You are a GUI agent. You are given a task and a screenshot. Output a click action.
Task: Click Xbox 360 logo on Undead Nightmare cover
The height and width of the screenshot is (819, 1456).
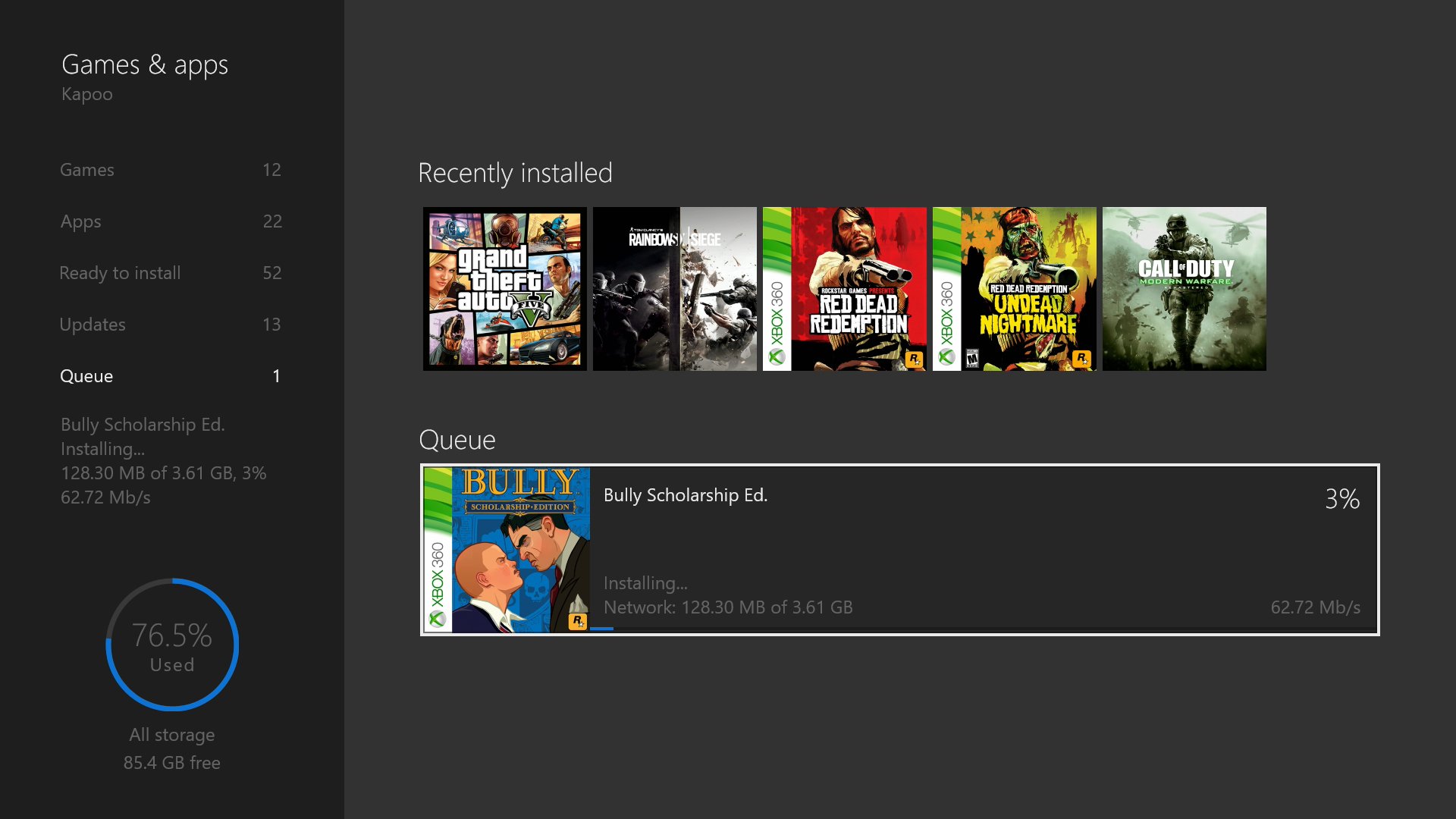[946, 323]
